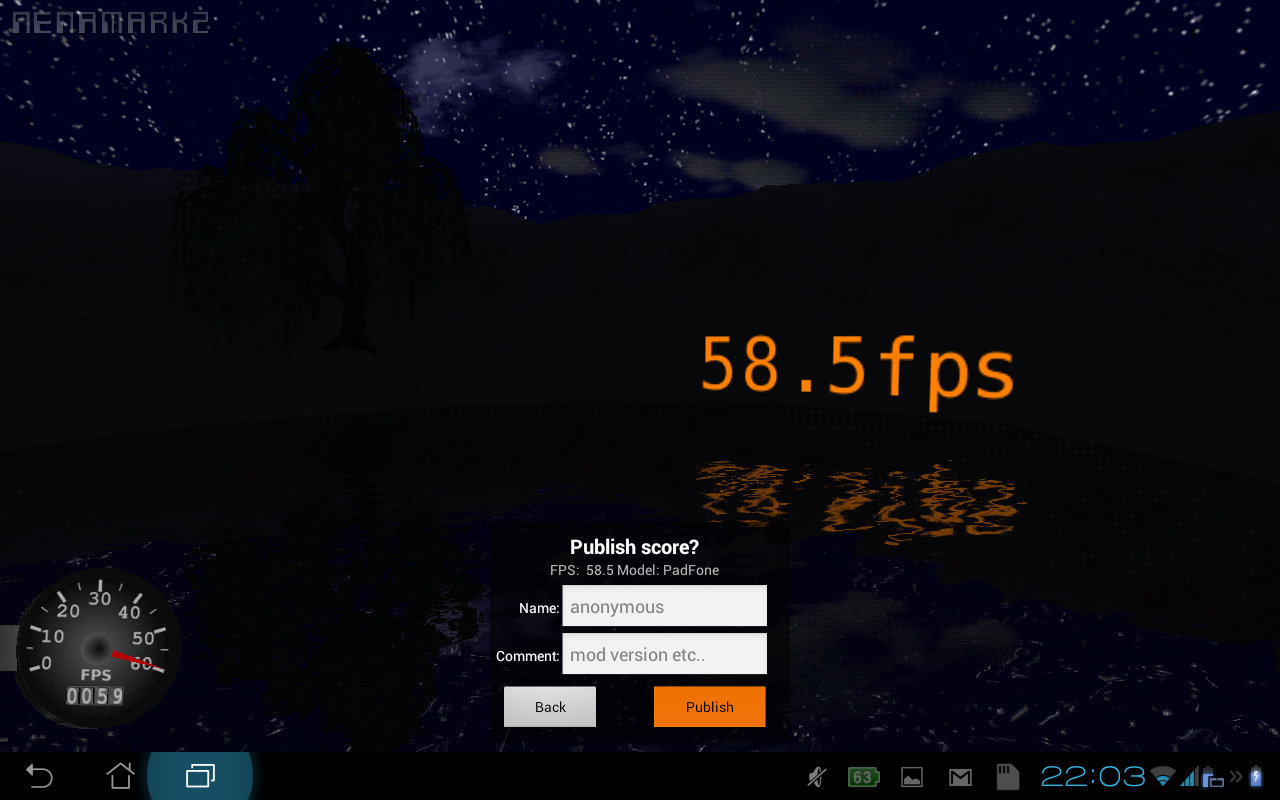
Task: Open the Gmail notification icon
Action: (x=960, y=777)
